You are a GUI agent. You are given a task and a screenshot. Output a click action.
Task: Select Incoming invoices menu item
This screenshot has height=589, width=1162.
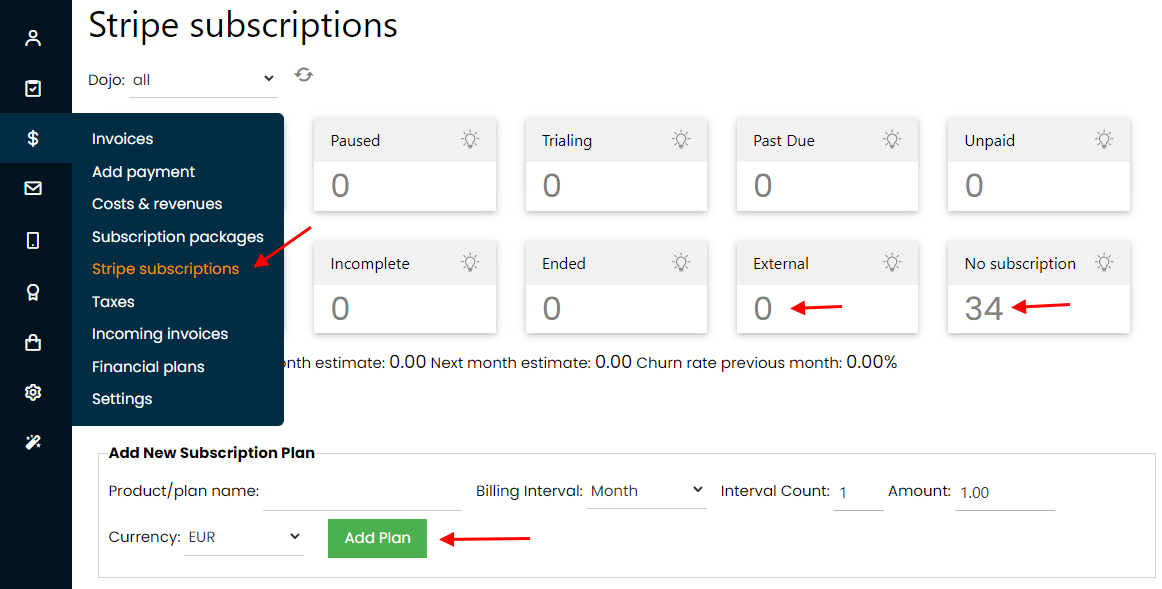[160, 334]
